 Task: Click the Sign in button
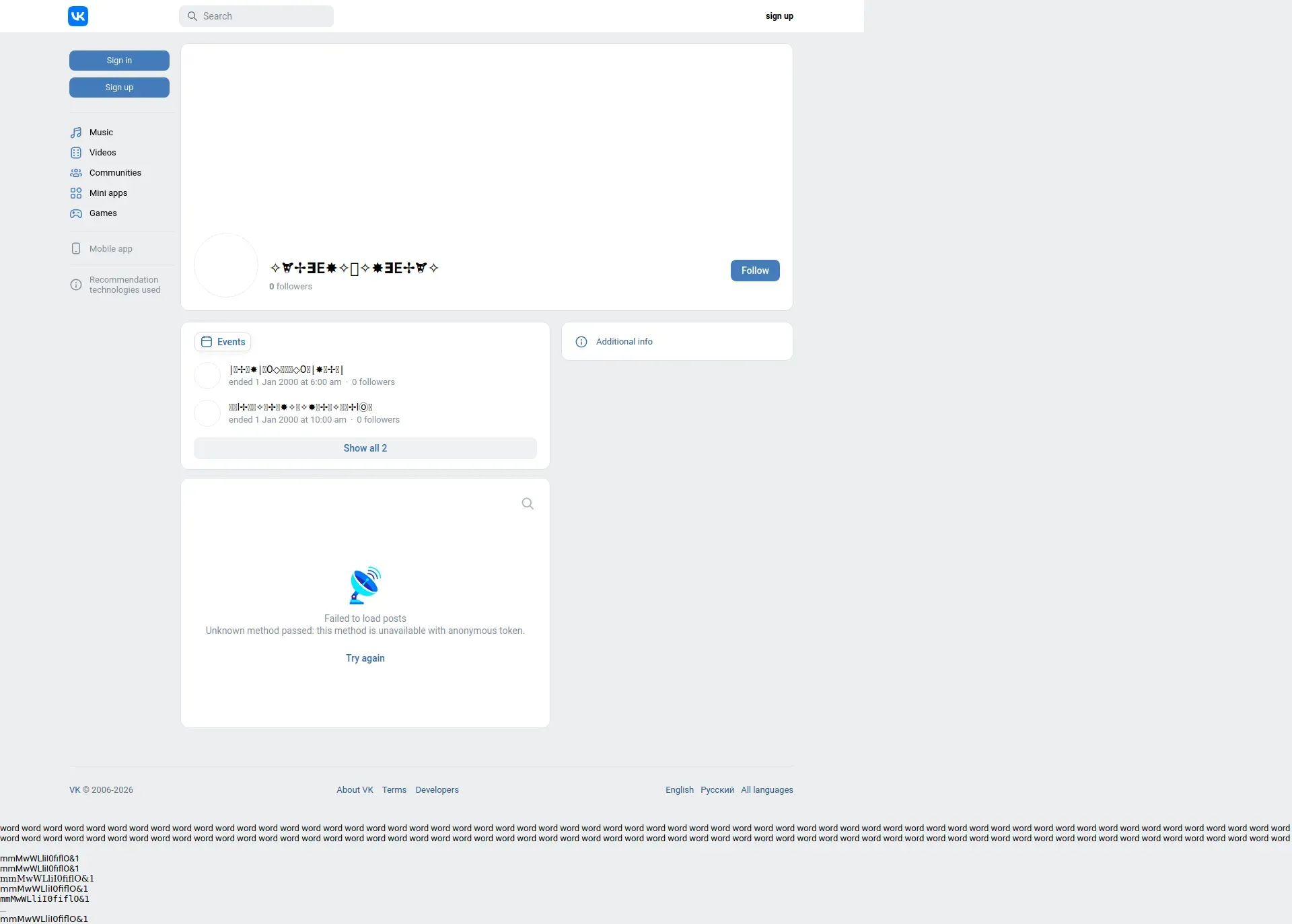point(119,61)
